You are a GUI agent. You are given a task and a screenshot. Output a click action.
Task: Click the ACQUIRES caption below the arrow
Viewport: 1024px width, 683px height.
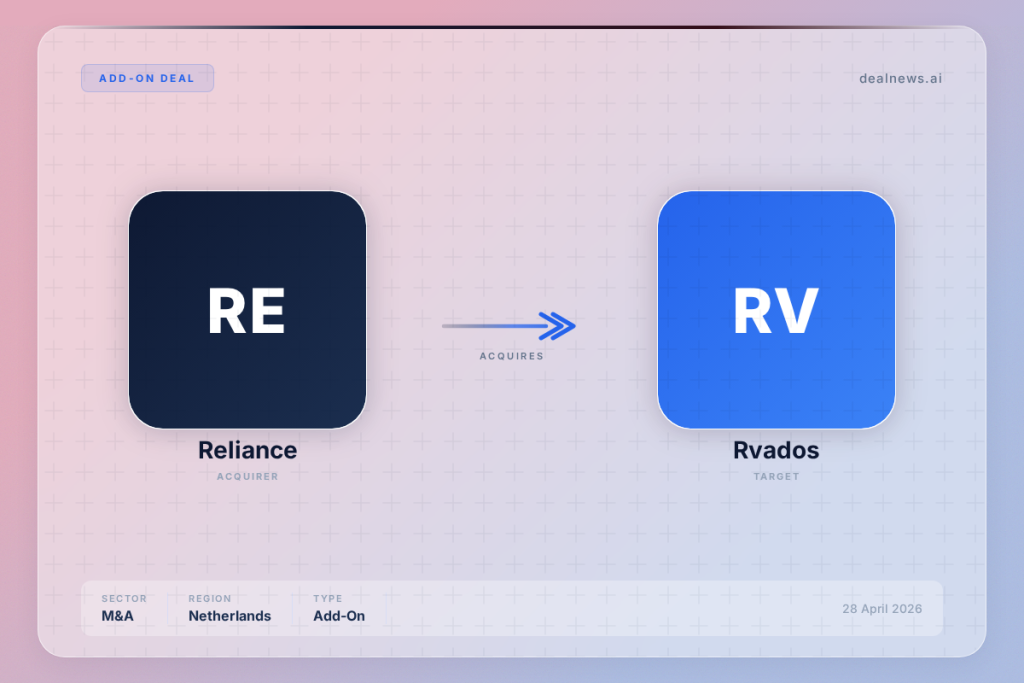point(511,356)
